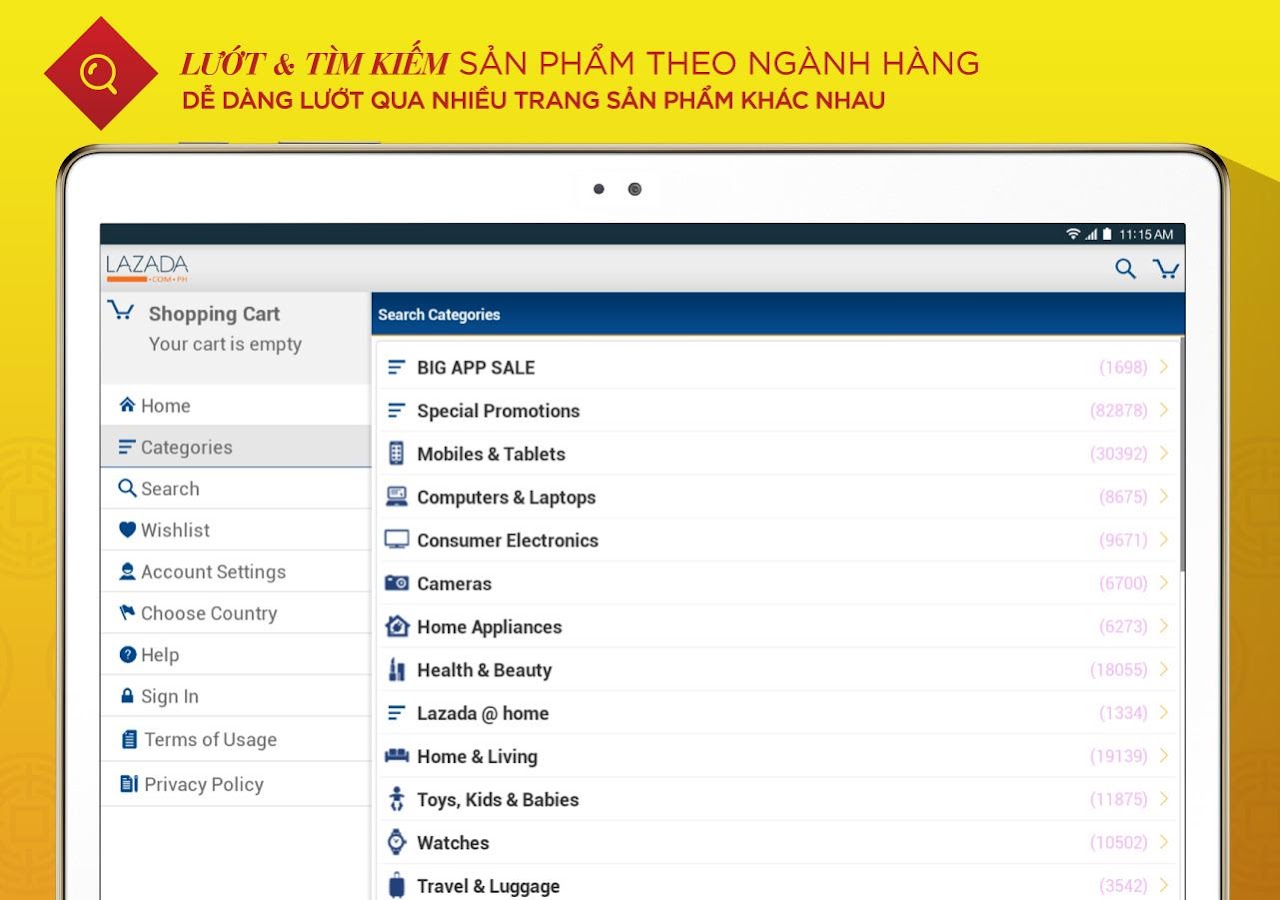
Task: Expand Consumer Electronics row chevron
Action: 1164,539
